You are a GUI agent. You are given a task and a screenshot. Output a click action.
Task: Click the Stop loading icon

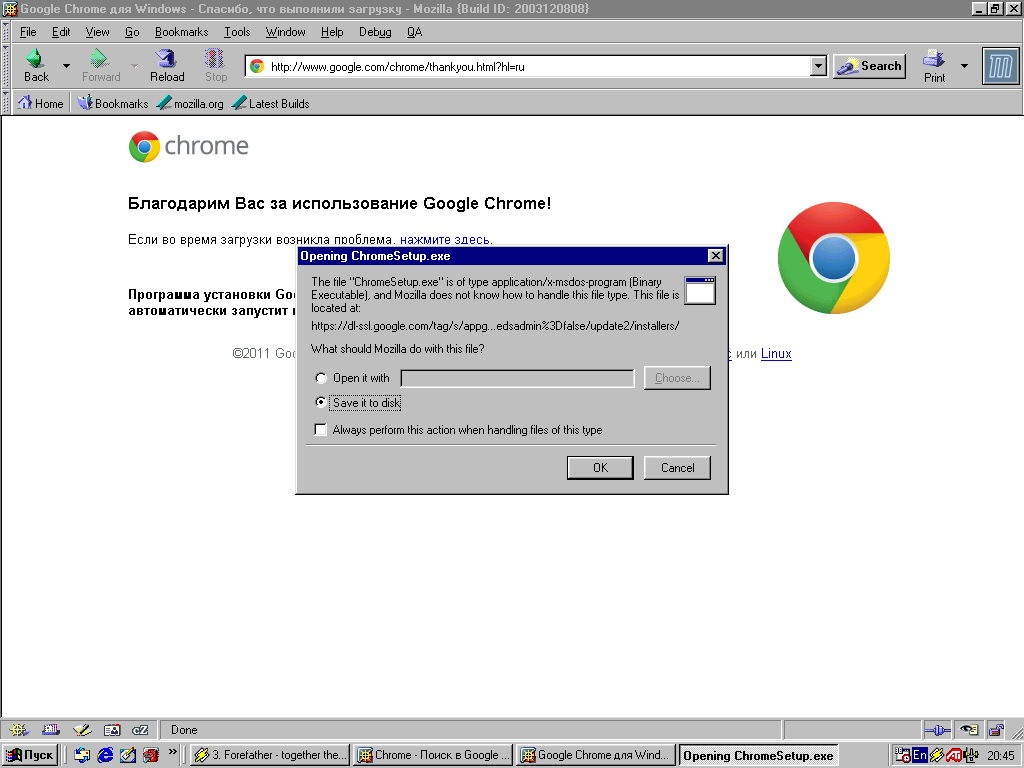click(x=214, y=59)
